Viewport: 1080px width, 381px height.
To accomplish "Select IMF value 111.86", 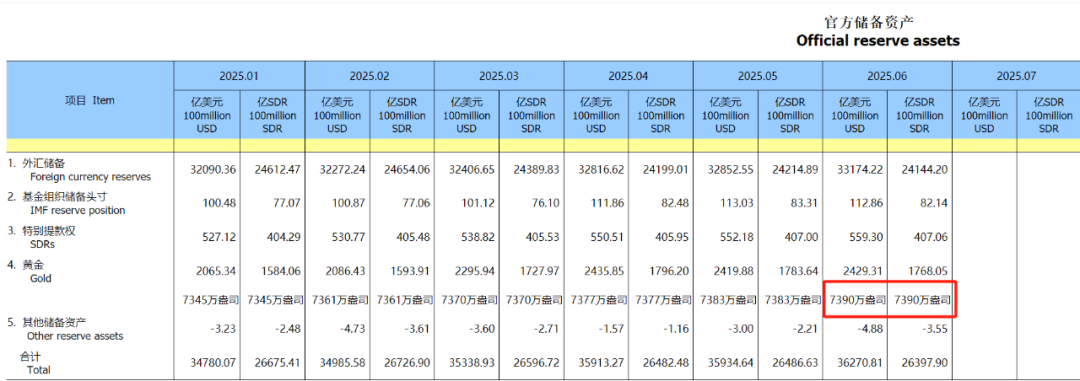I will tap(609, 203).
